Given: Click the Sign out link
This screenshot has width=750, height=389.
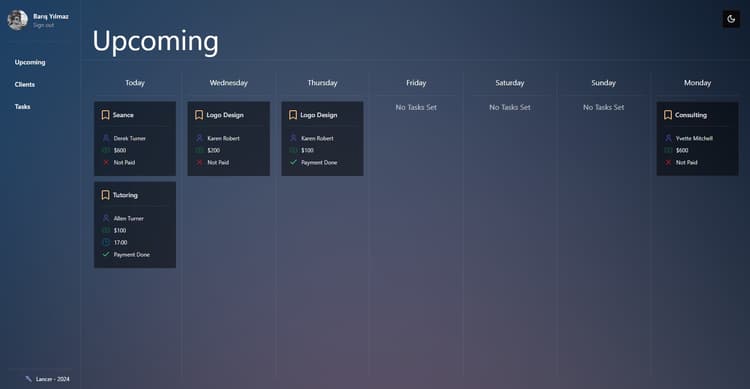Looking at the screenshot, I should pos(44,25).
